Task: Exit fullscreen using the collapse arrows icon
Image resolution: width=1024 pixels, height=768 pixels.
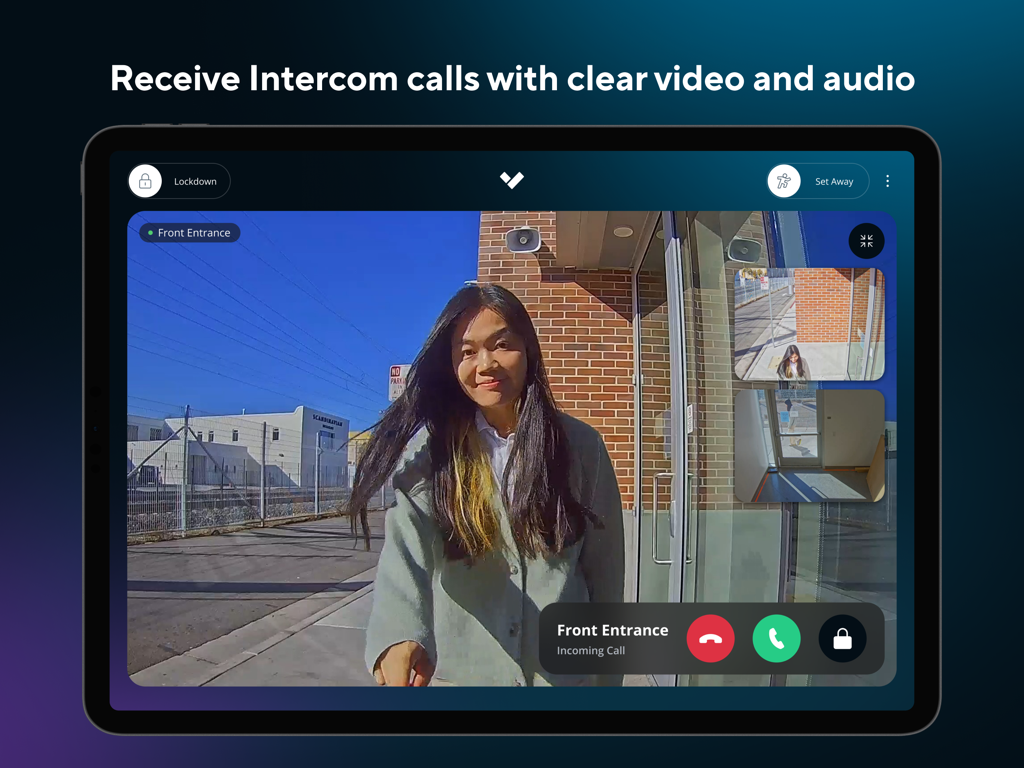Action: pos(866,241)
